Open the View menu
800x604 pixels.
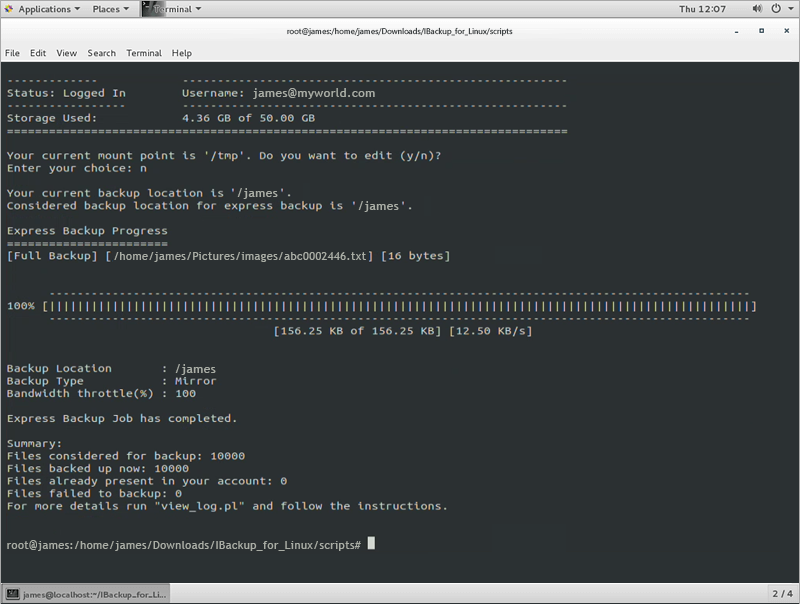(66, 53)
